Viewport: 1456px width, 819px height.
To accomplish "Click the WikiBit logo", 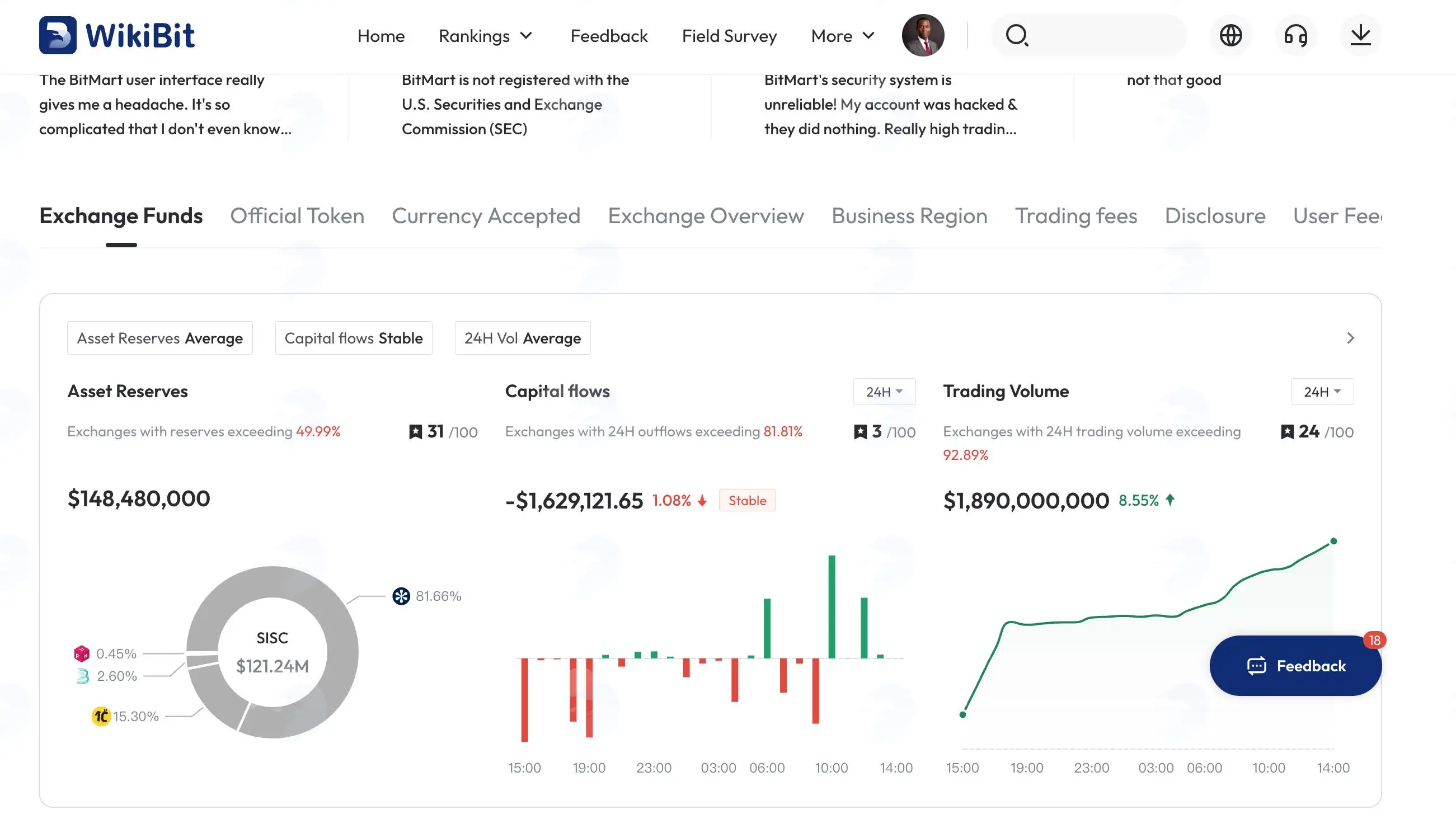I will (x=117, y=35).
